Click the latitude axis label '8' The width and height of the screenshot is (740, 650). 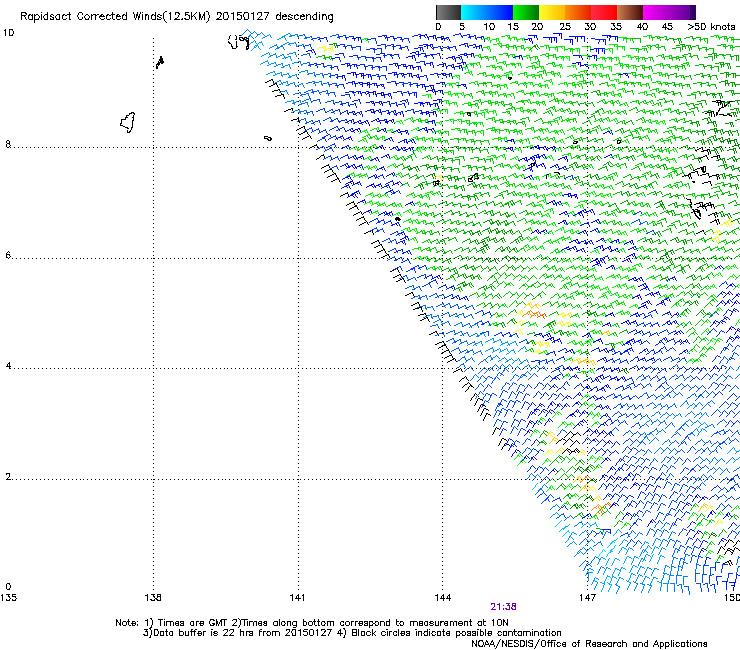(x=8, y=144)
